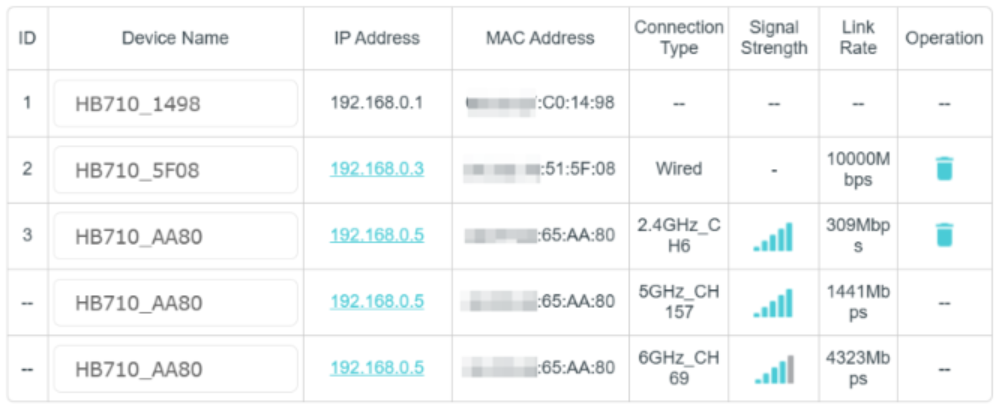
Task: Edit the HB710_1498 device name field
Action: [176, 104]
